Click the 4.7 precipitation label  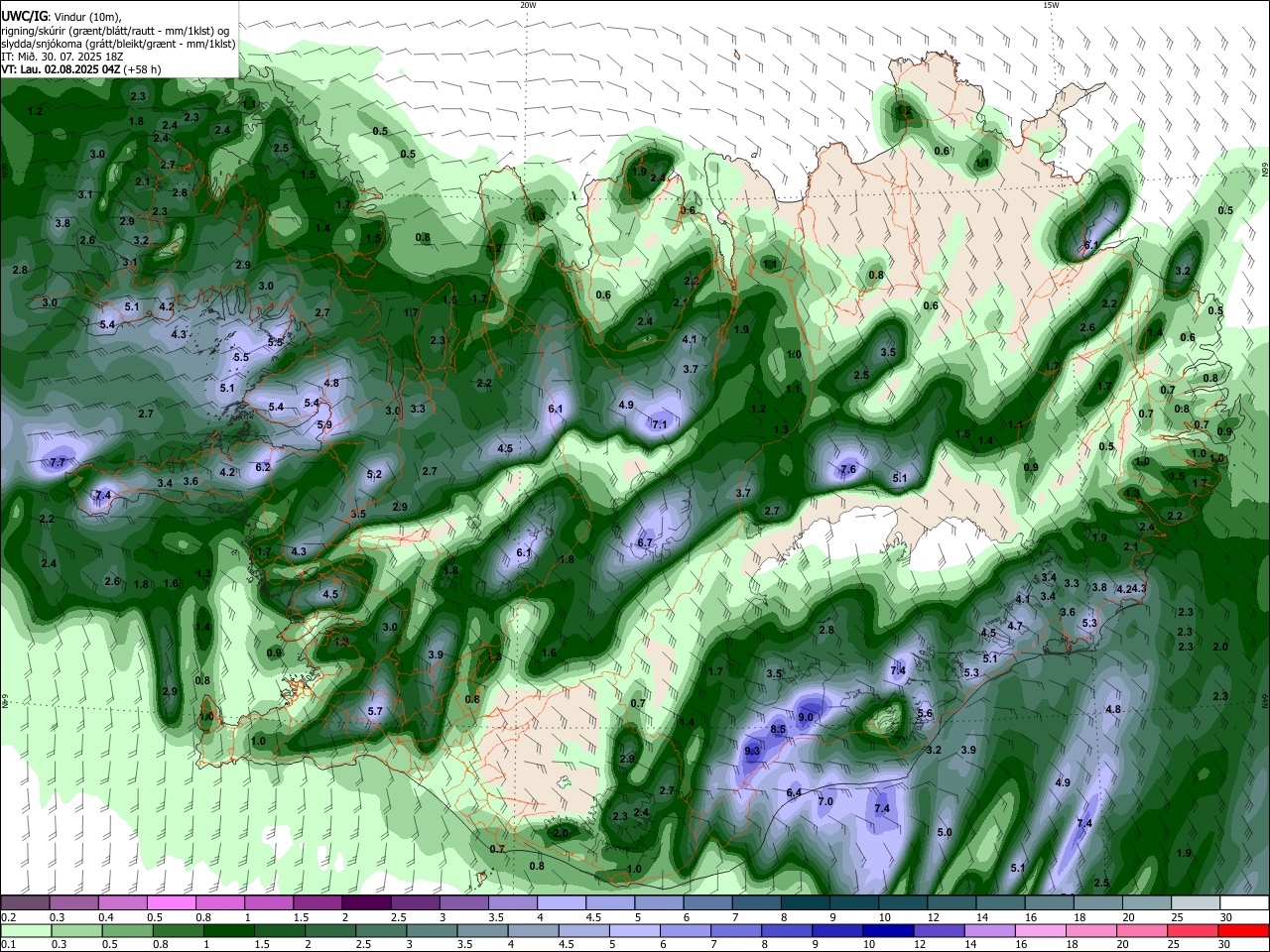(x=1015, y=626)
